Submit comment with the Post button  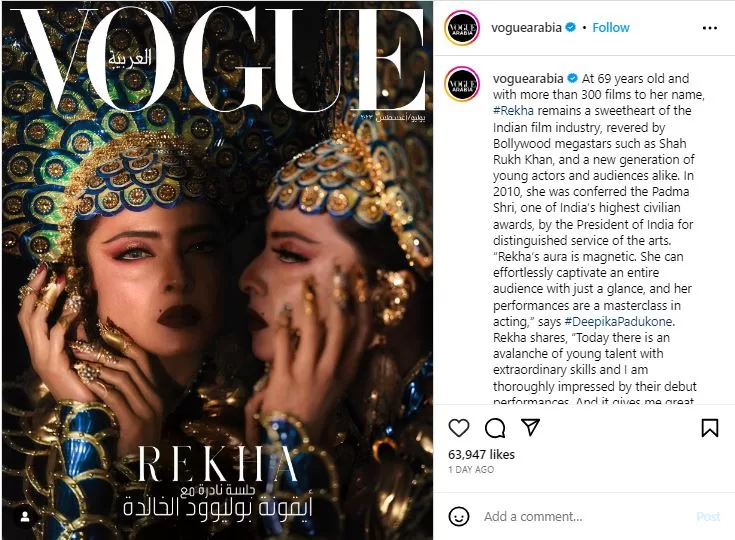[x=708, y=517]
